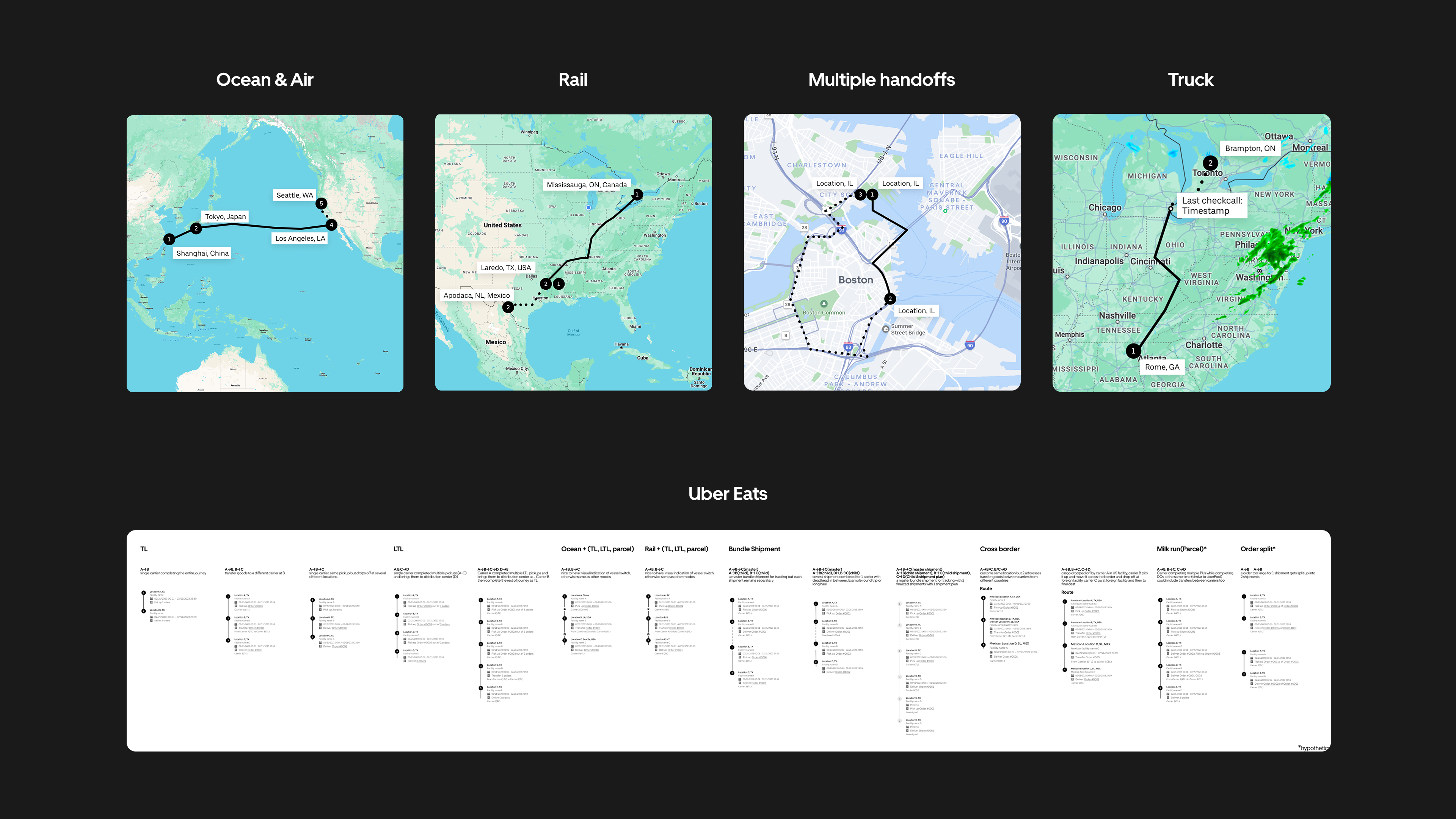1456x819 pixels.
Task: Open the Multiple handoffs Boston map
Action: tap(882, 252)
